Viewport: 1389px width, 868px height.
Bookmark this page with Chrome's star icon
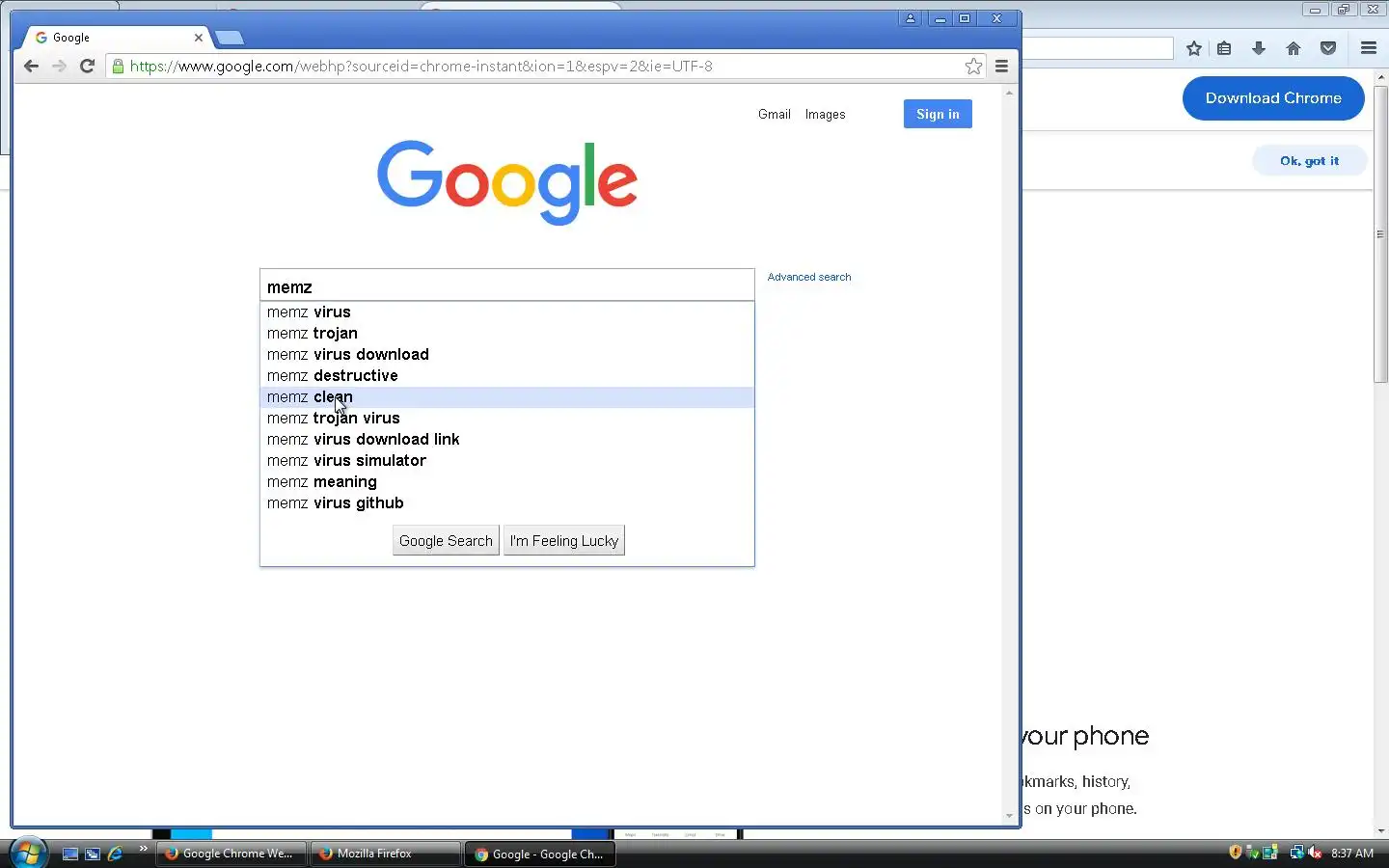(974, 66)
